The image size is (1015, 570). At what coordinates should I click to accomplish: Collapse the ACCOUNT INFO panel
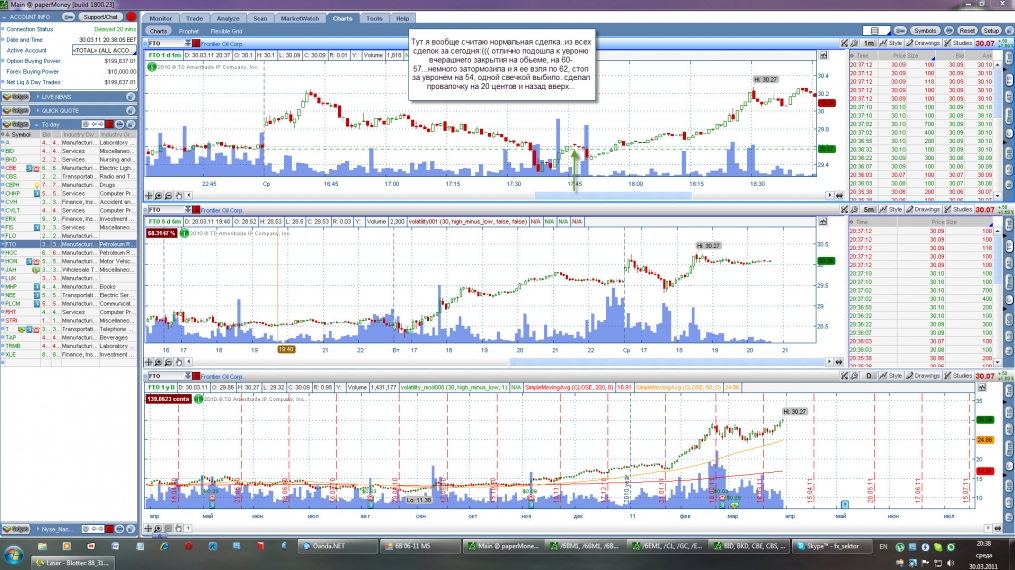click(5, 17)
